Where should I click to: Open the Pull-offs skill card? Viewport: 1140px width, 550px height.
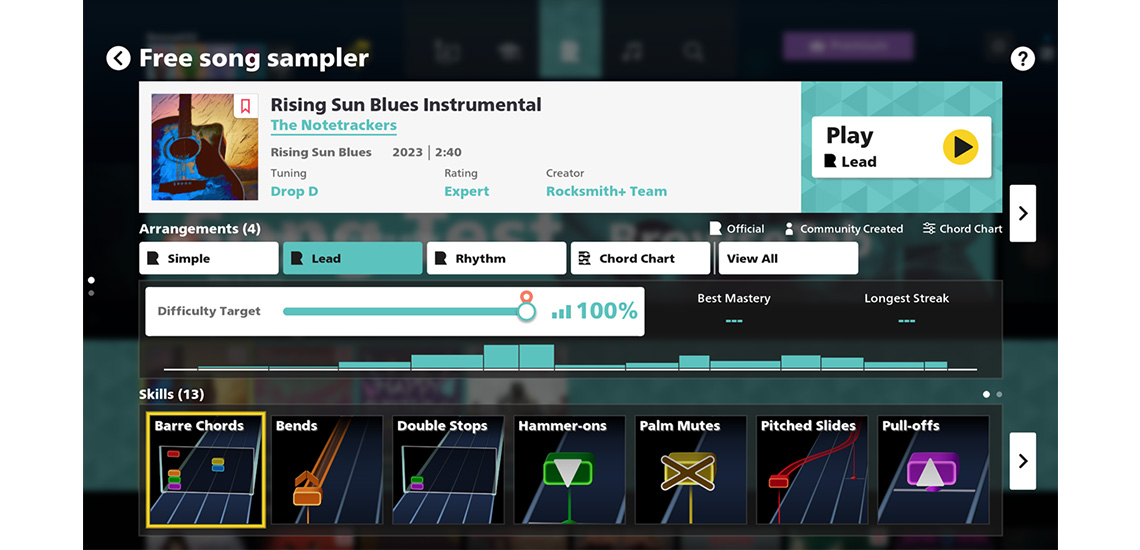pyautogui.click(x=934, y=469)
